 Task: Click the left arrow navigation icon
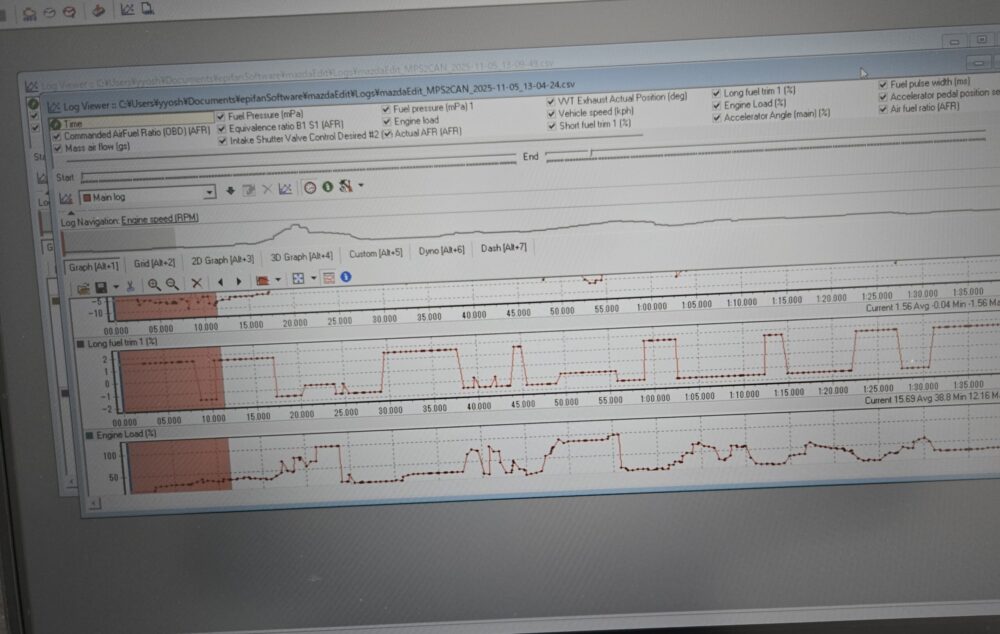pyautogui.click(x=220, y=283)
